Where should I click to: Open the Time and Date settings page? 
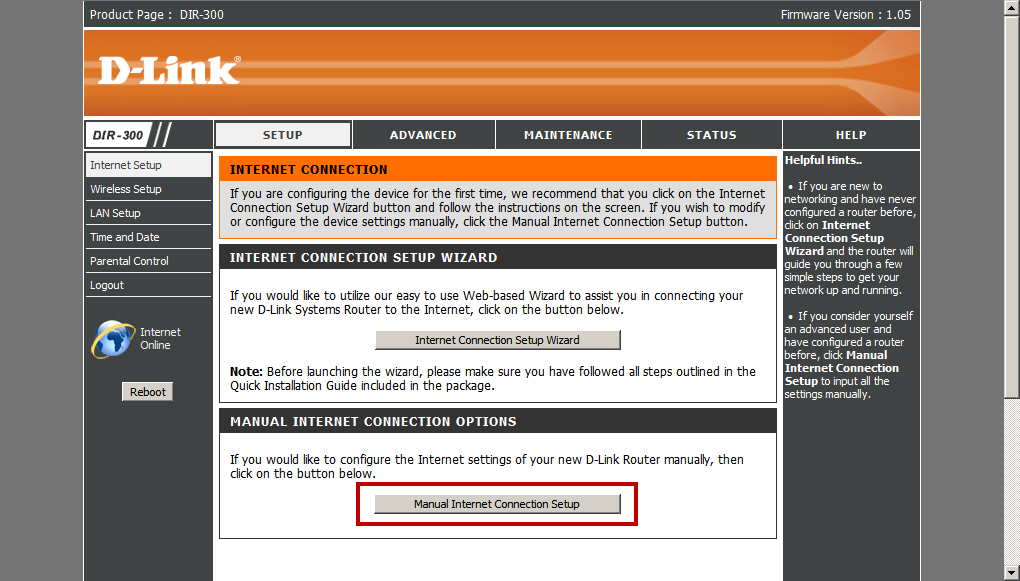point(125,237)
